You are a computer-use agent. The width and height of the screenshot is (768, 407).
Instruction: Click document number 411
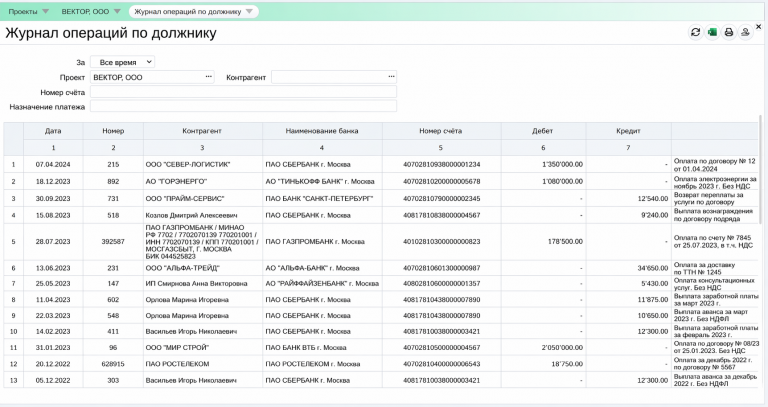tap(113, 331)
